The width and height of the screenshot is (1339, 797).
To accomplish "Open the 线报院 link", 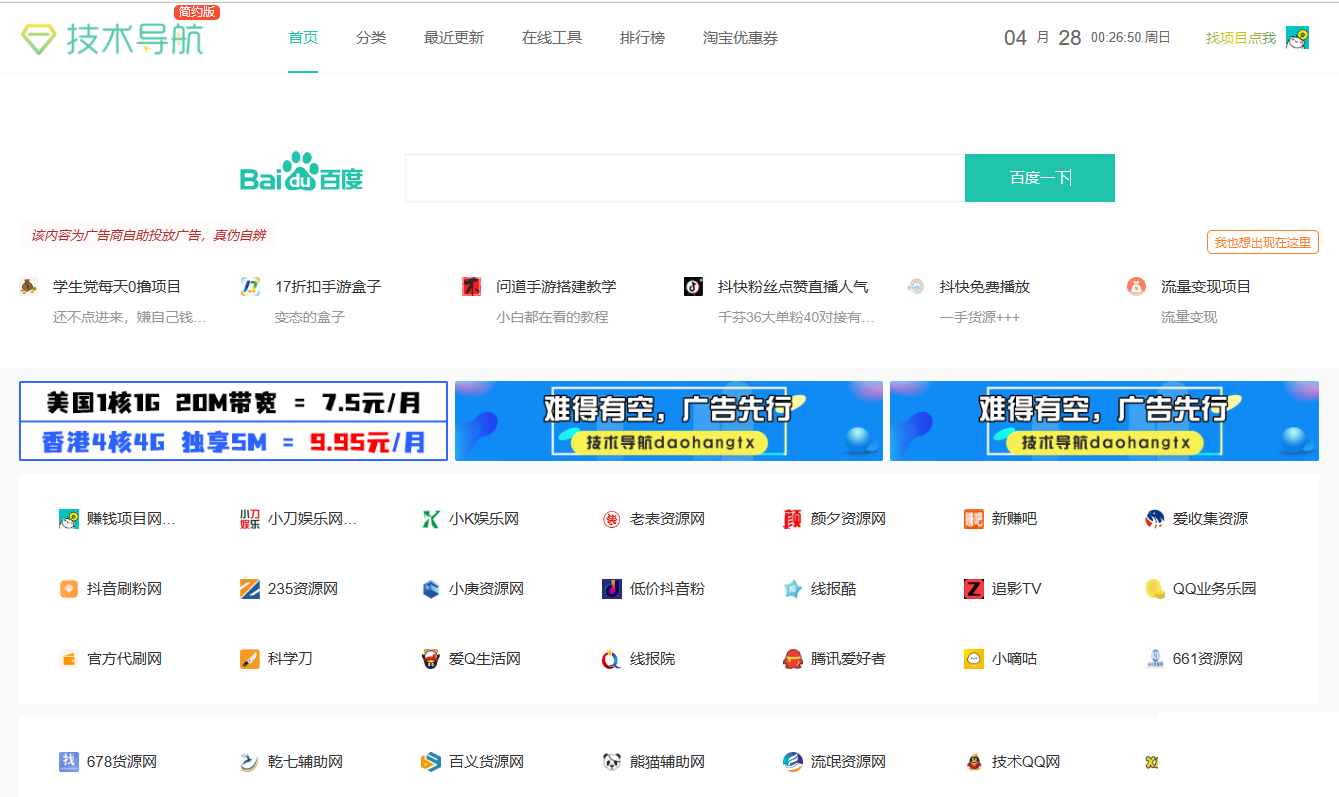I will click(652, 659).
